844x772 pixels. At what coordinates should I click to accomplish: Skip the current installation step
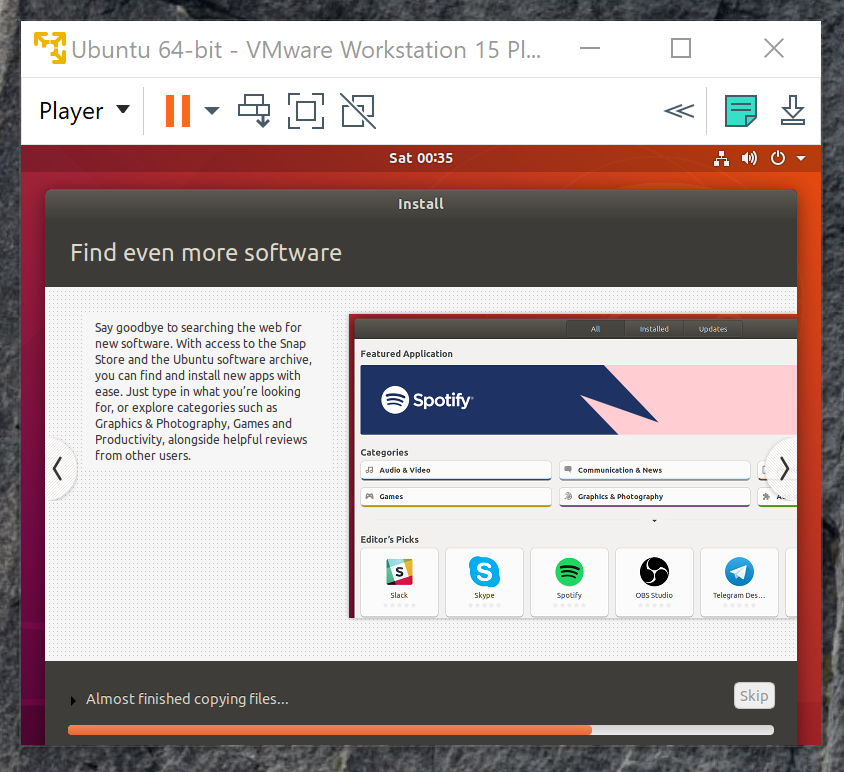point(754,696)
